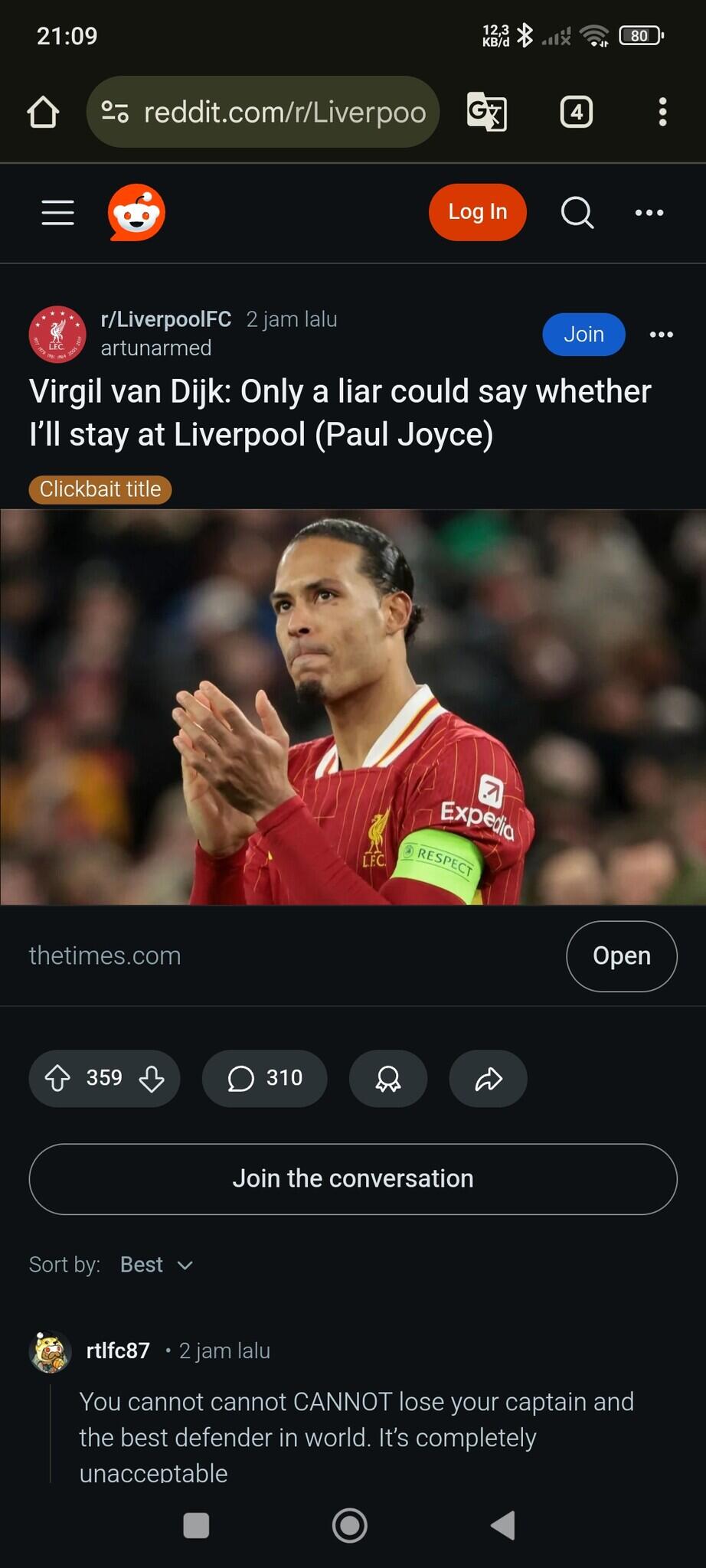Open the browser tab switcher

coord(577,113)
